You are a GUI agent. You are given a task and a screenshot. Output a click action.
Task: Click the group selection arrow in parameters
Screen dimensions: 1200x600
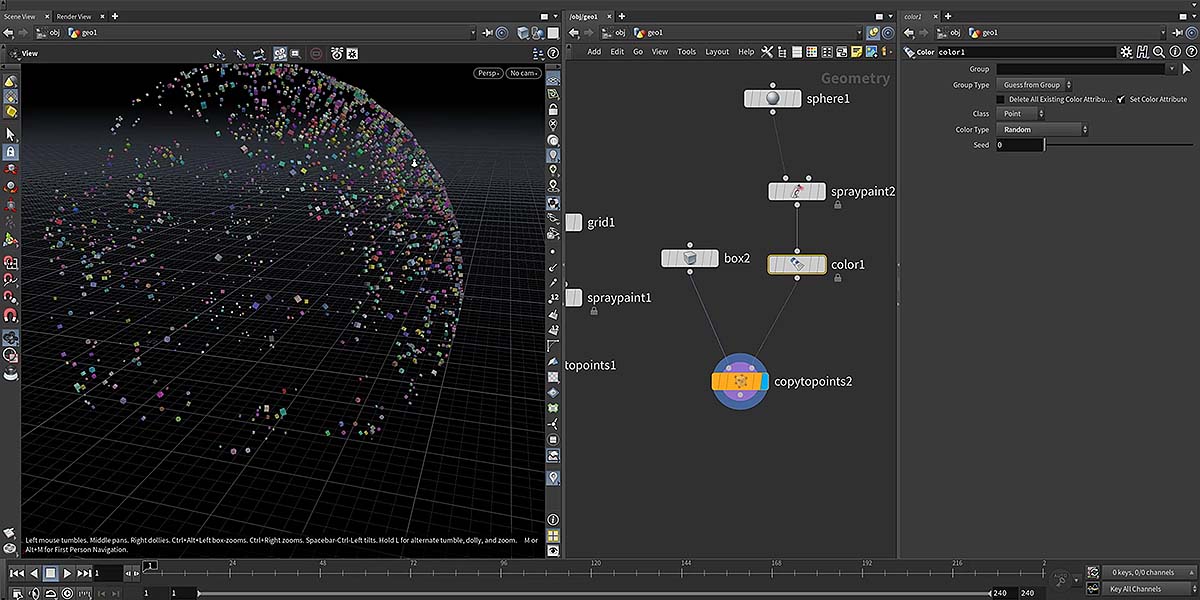pos(1187,69)
